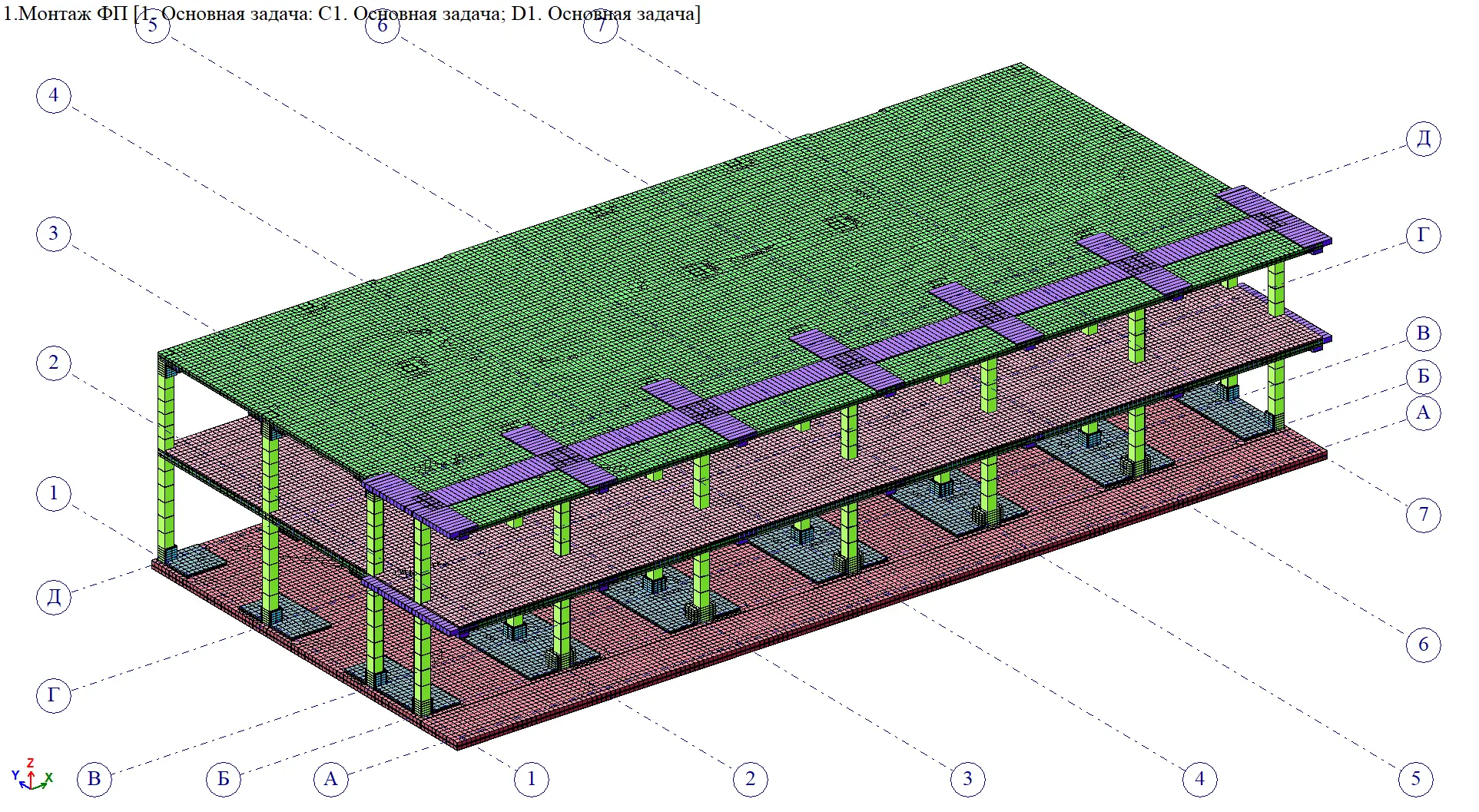
Task: Select axis bubble 3 on the left side
Action: [54, 234]
